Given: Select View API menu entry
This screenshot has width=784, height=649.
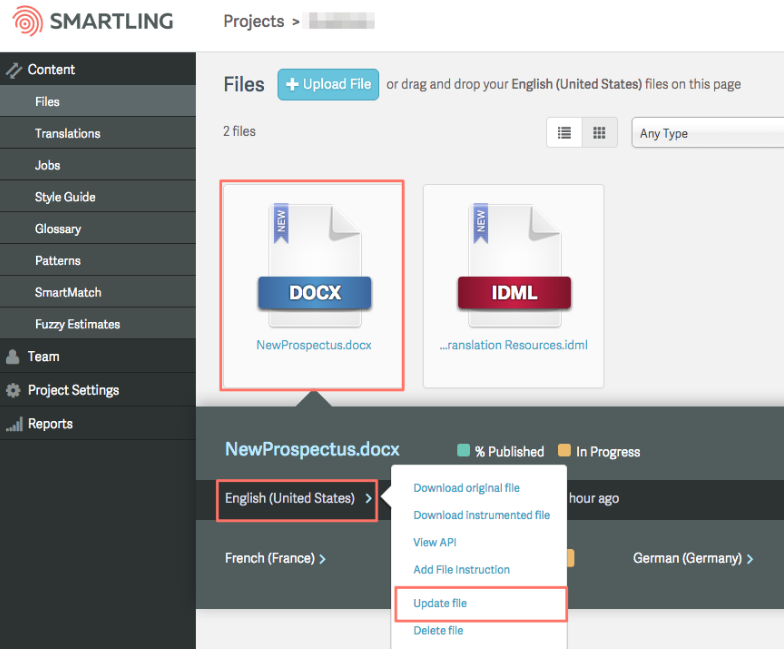Looking at the screenshot, I should [435, 542].
